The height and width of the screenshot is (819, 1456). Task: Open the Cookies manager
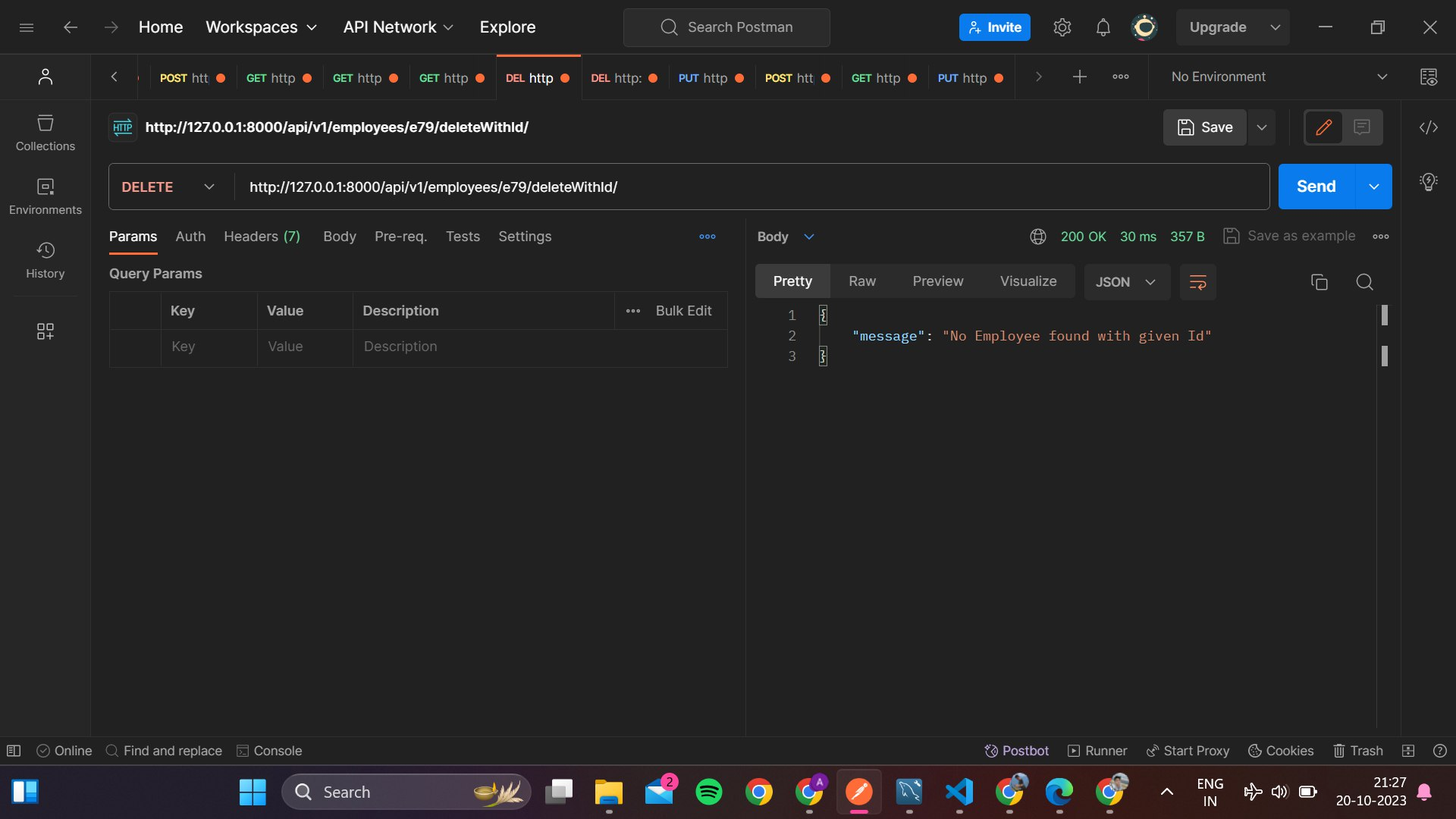coord(1280,751)
